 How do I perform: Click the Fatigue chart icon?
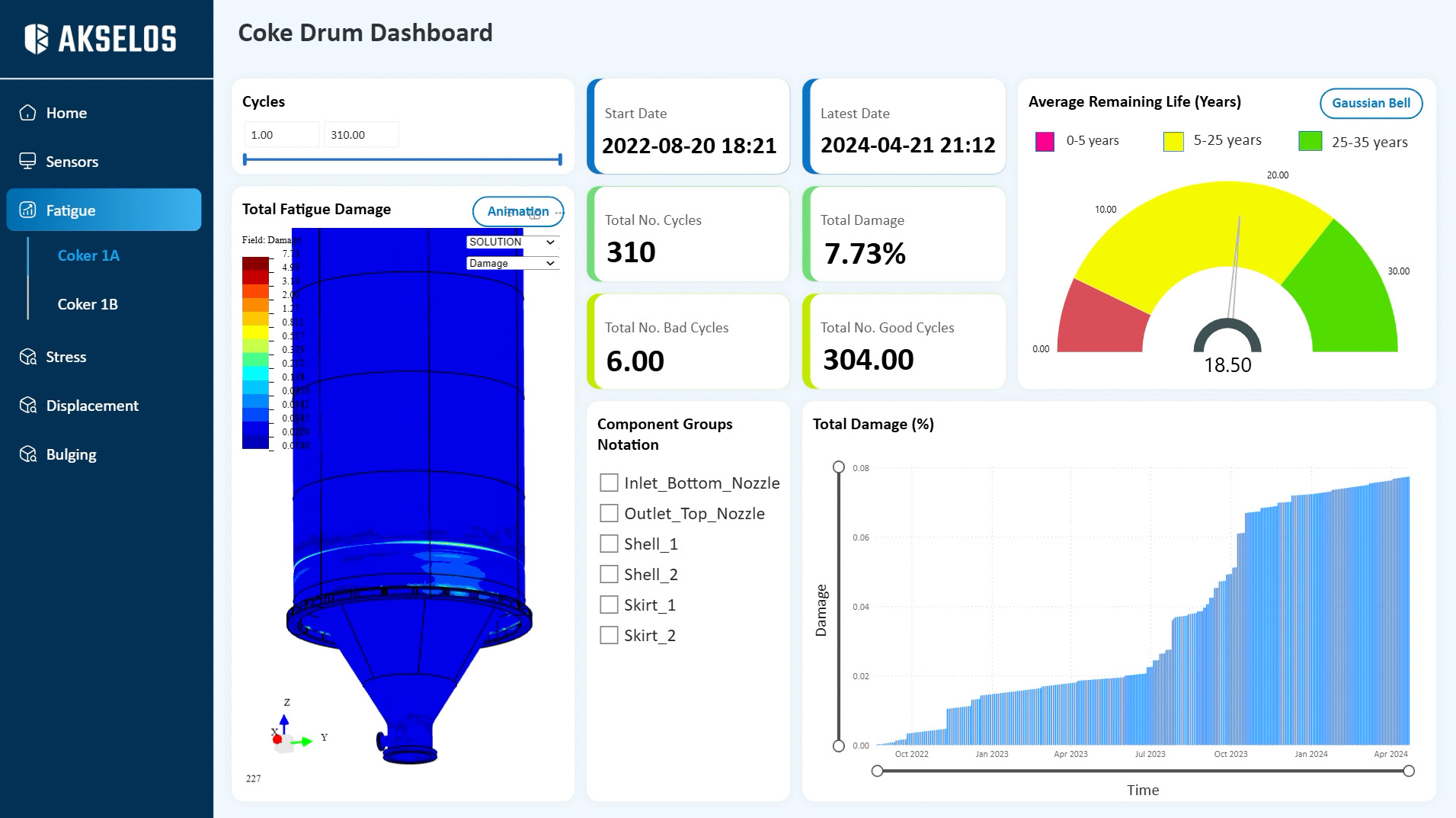coord(28,210)
